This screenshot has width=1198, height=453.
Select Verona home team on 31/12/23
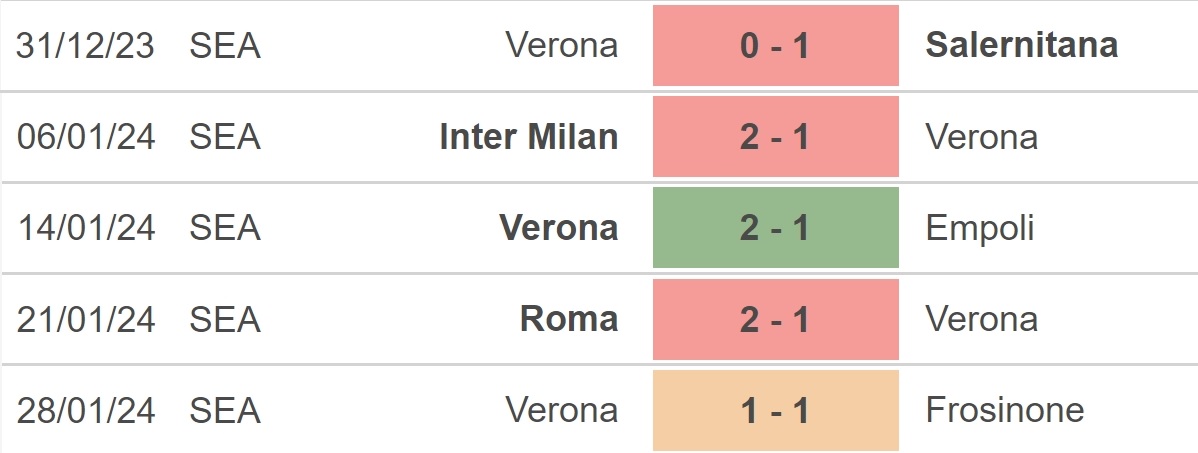(x=562, y=46)
